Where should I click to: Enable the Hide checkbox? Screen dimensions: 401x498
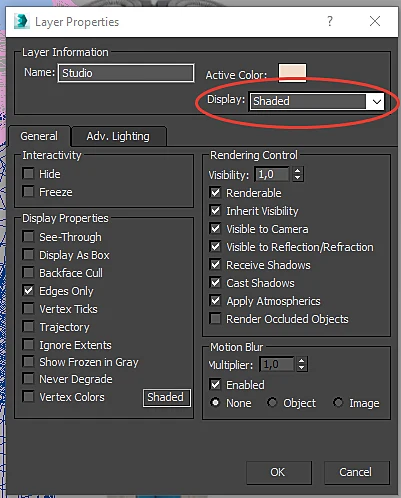29,173
